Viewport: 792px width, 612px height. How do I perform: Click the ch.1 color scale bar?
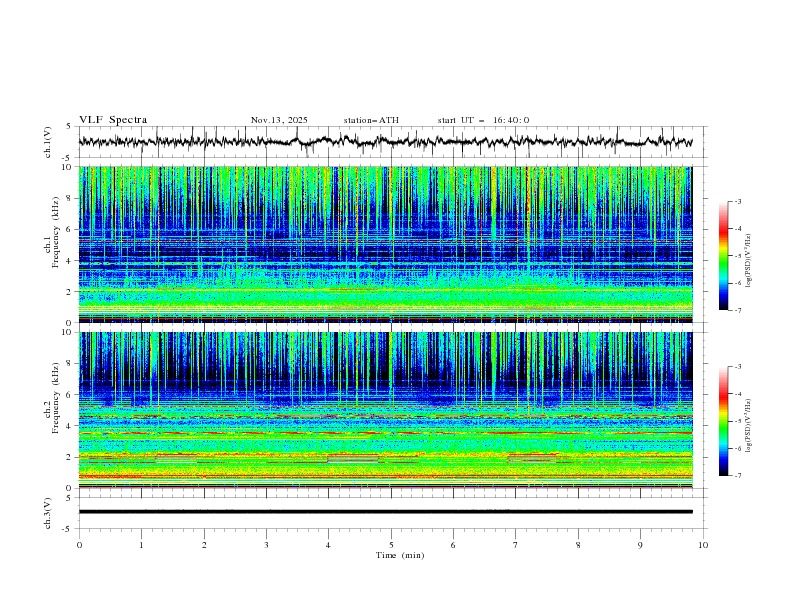pyautogui.click(x=723, y=256)
